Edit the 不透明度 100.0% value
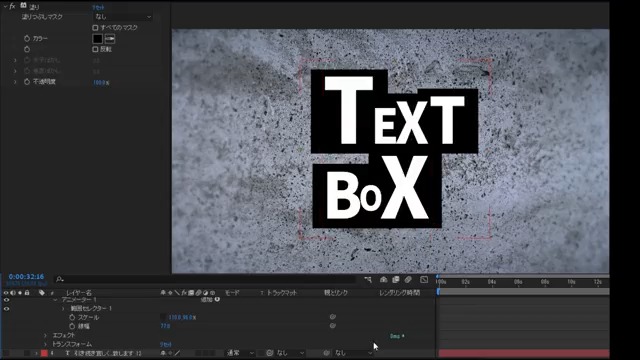 101,83
